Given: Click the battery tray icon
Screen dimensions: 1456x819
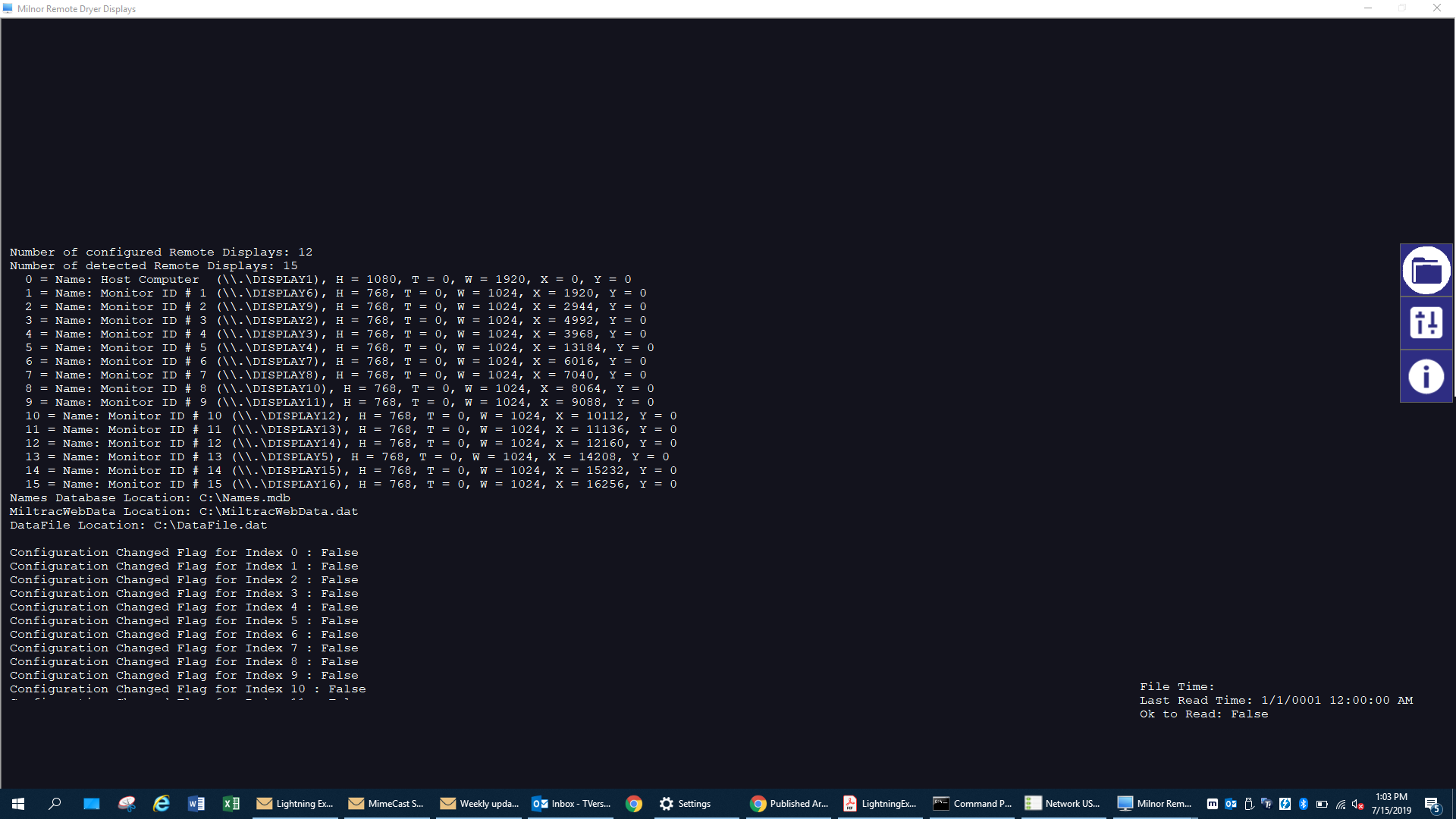Looking at the screenshot, I should 1322,804.
